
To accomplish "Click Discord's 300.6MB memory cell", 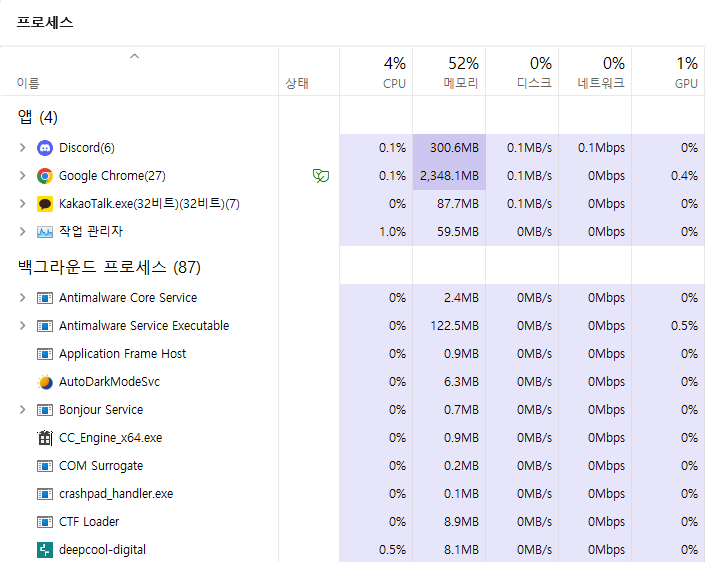I will pyautogui.click(x=449, y=148).
